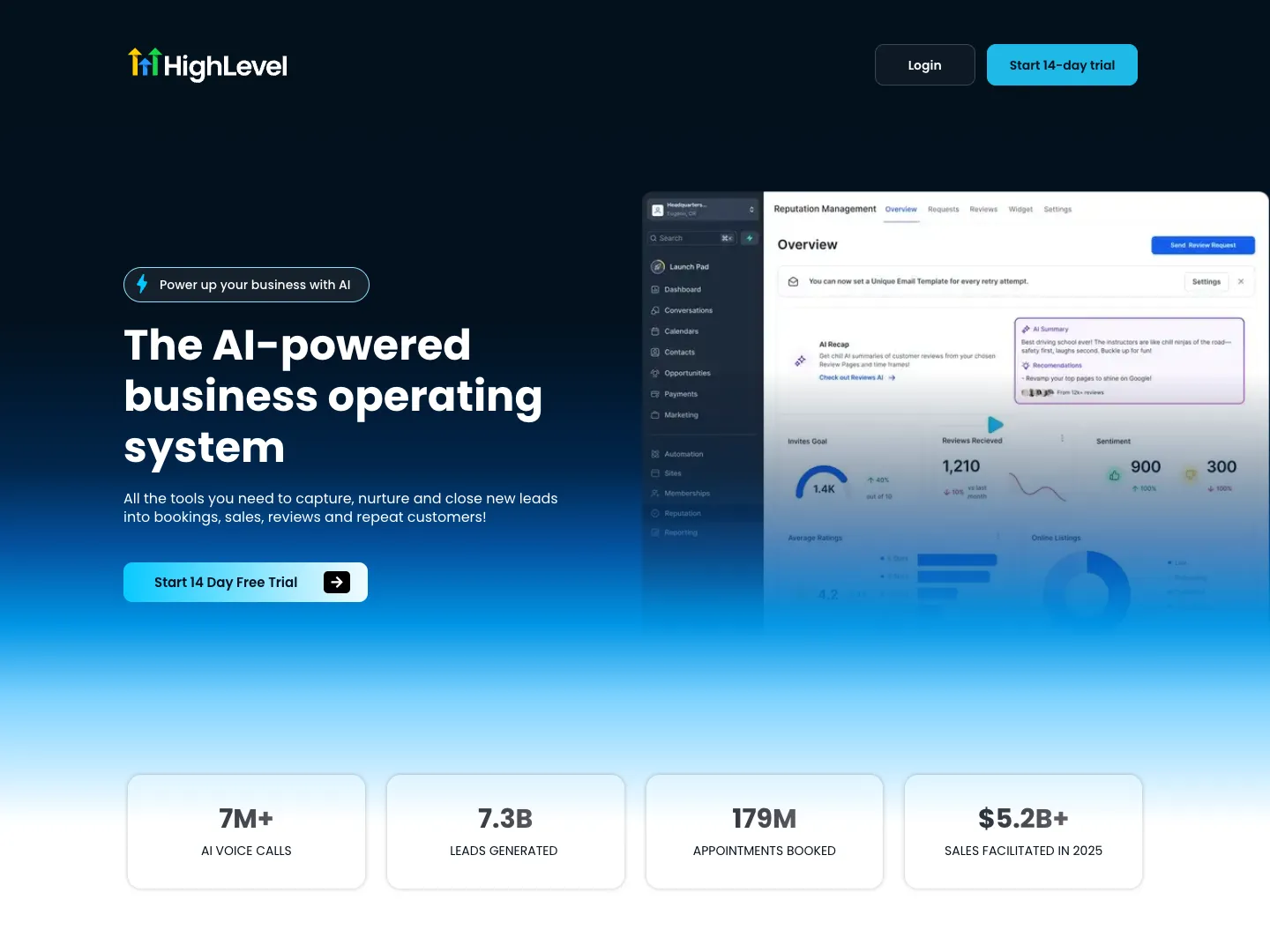Click the dashboard Search field
Screen dimensions: 1270x952
pos(692,238)
